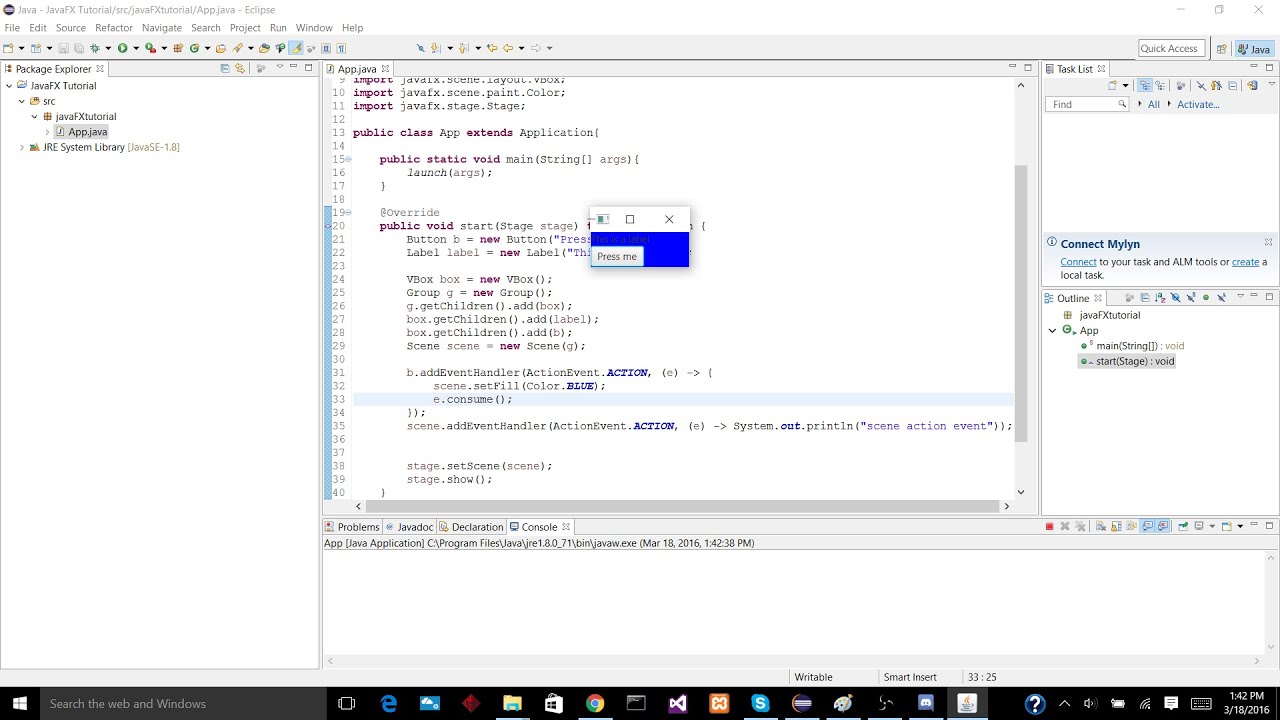Click the Debug bug icon in toolbar

[x=95, y=48]
